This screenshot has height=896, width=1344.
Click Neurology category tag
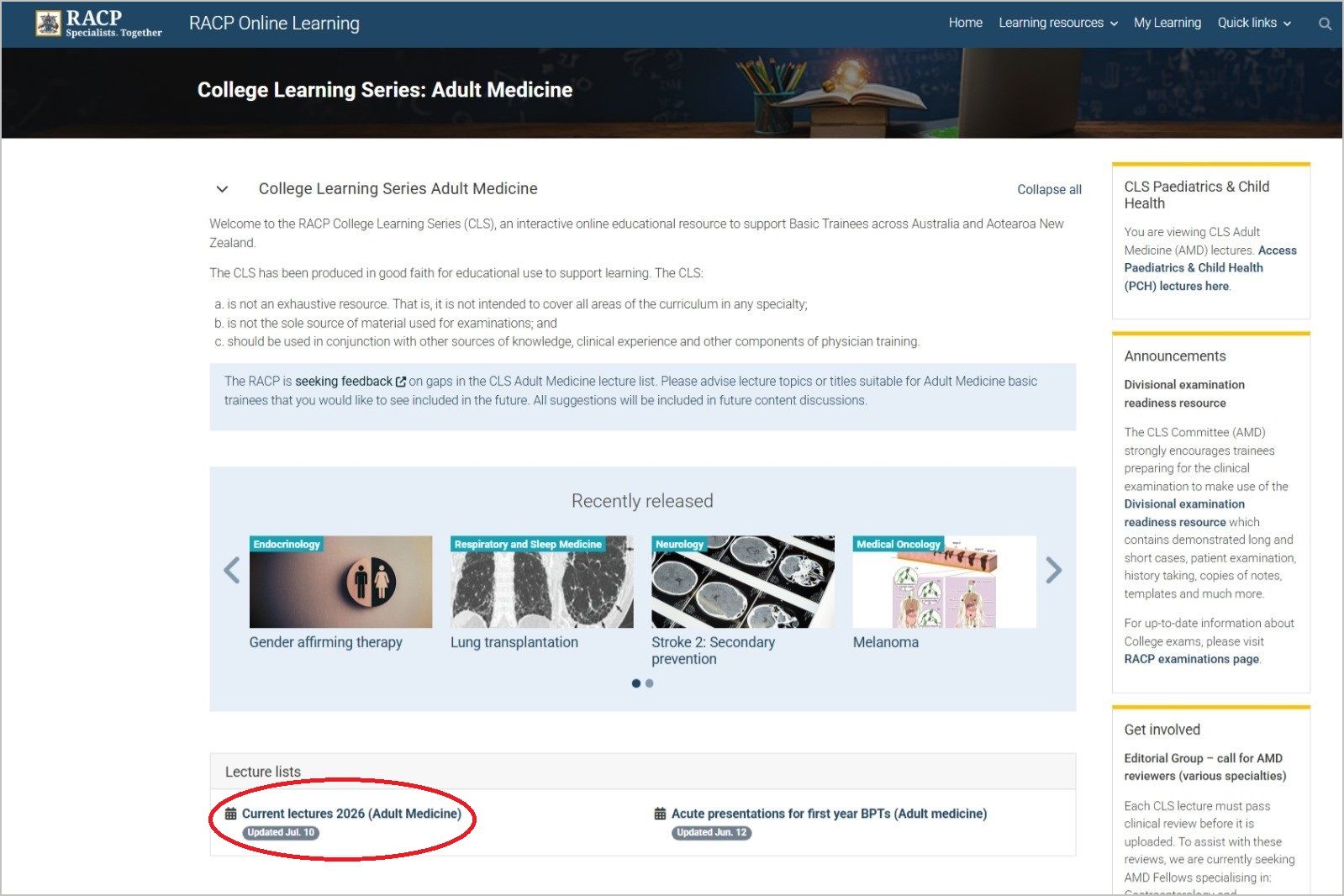tap(679, 545)
